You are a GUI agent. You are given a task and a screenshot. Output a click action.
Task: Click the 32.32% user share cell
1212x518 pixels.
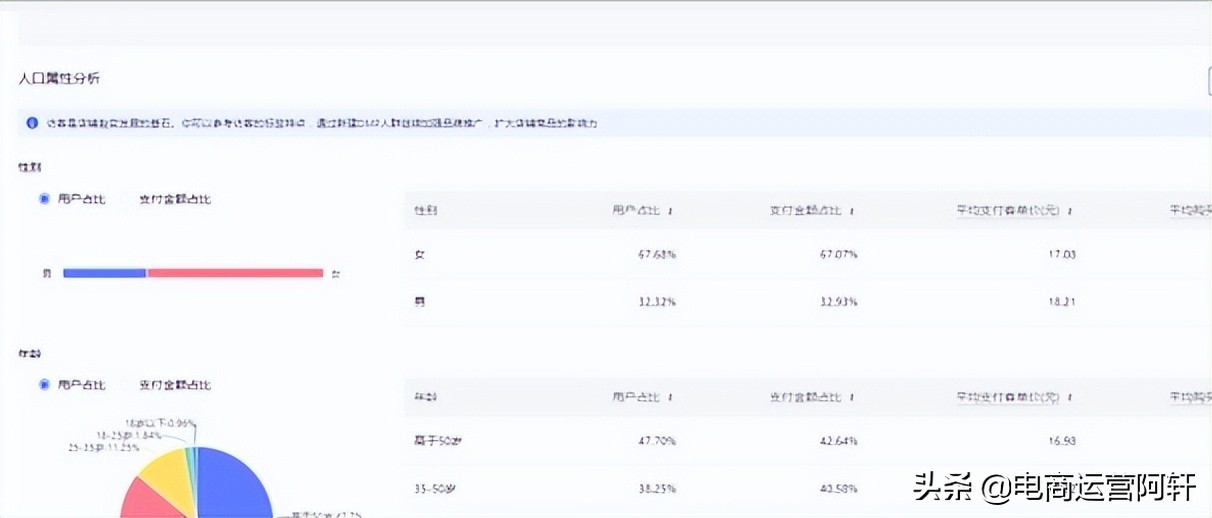[656, 302]
